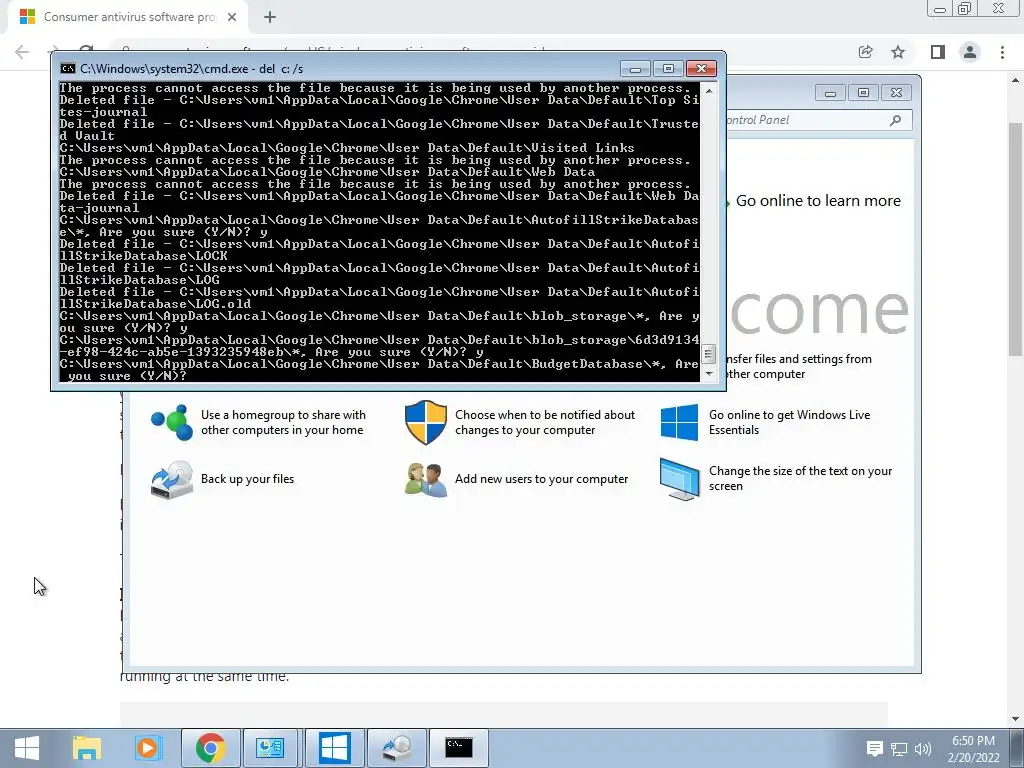This screenshot has width=1024, height=768.
Task: Open the Action Center tray icon
Action: [874, 749]
